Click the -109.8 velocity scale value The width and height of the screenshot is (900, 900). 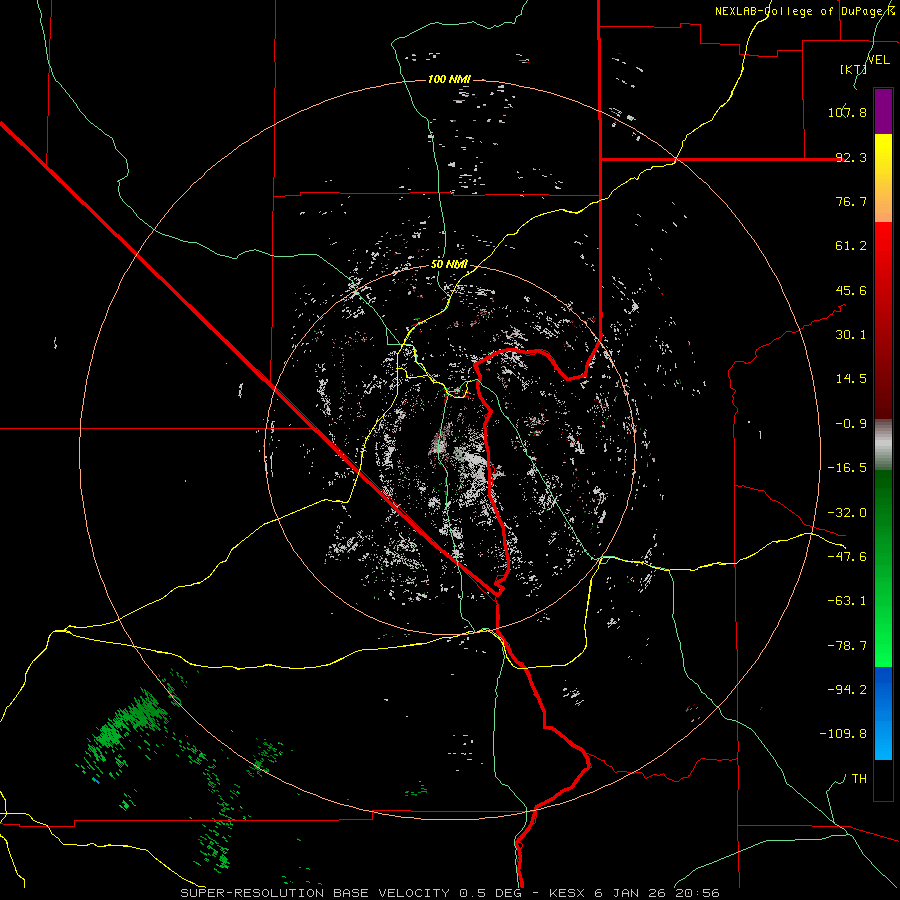coord(843,734)
